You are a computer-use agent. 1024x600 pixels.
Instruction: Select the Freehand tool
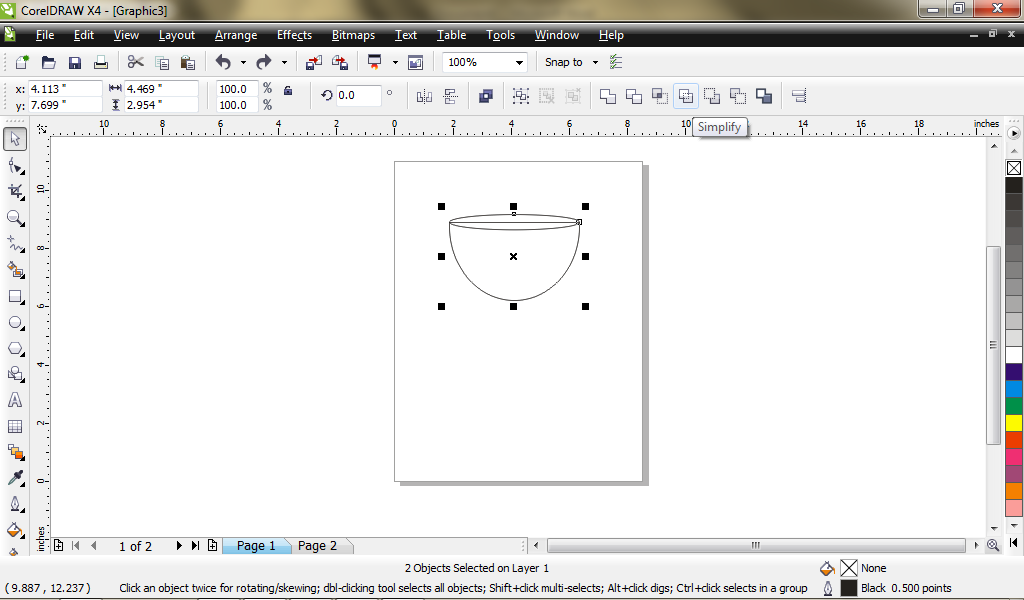(x=15, y=244)
